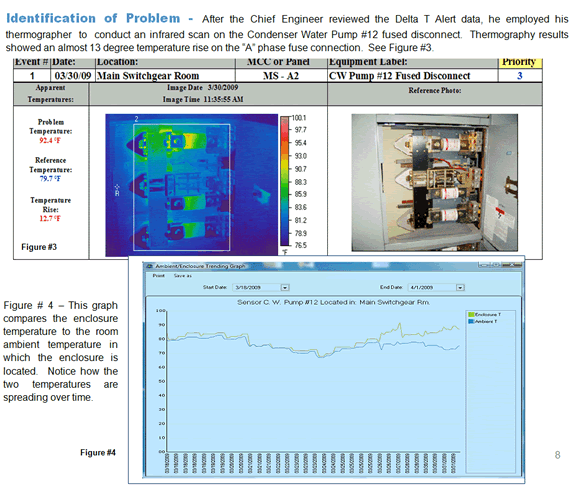Screen dimensions: 575x491
Task: Click the 'Figure #4' caption label
Action: tap(98, 452)
